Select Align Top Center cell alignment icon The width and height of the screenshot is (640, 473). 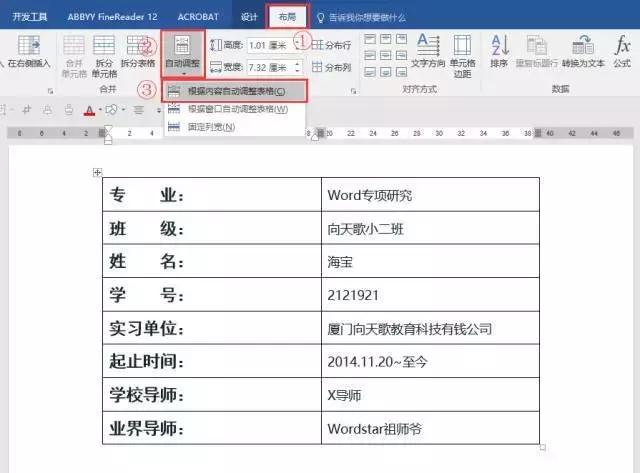386,39
